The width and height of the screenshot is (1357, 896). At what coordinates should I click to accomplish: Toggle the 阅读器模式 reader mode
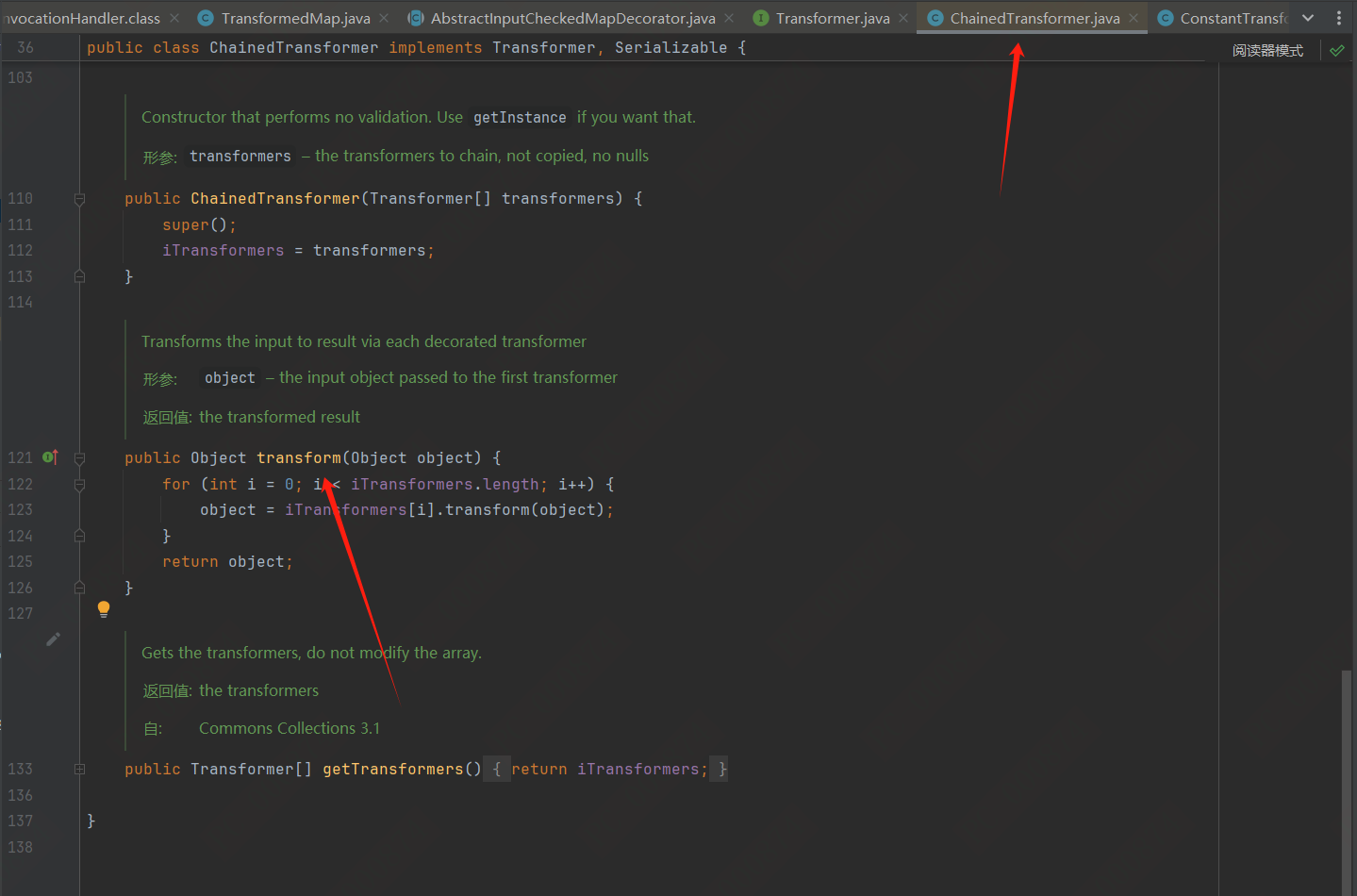pyautogui.click(x=1267, y=50)
